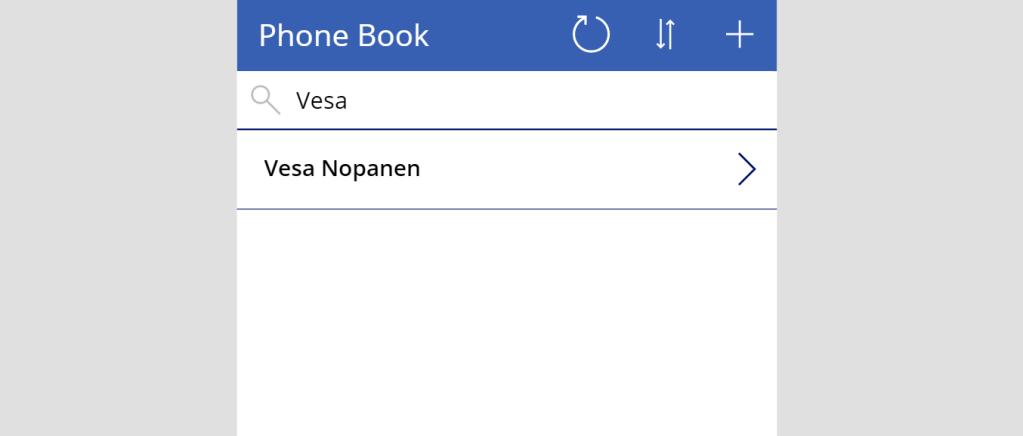Click the magnifying glass search icon
The width and height of the screenshot is (1023, 436).
point(265,100)
